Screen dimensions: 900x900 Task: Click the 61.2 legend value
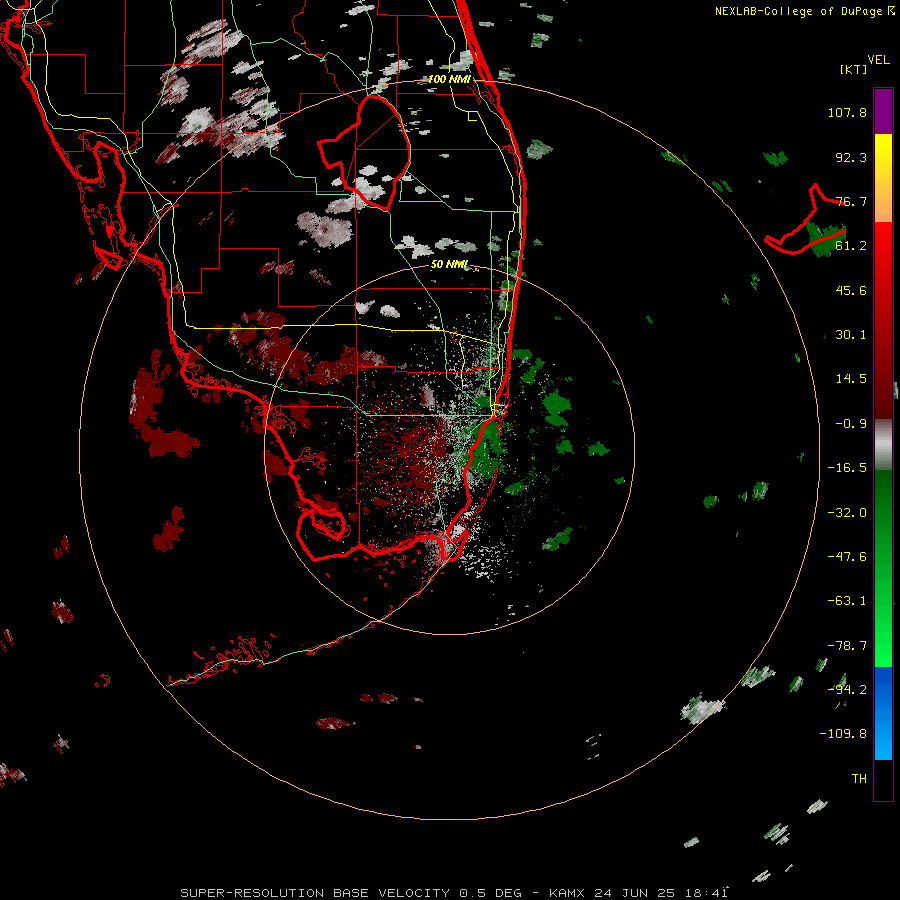[851, 246]
